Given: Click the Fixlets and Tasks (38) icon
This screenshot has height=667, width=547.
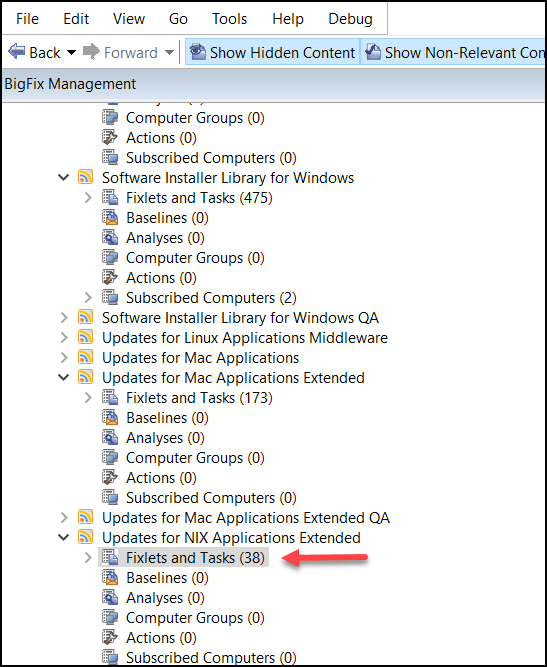Looking at the screenshot, I should tap(110, 557).
